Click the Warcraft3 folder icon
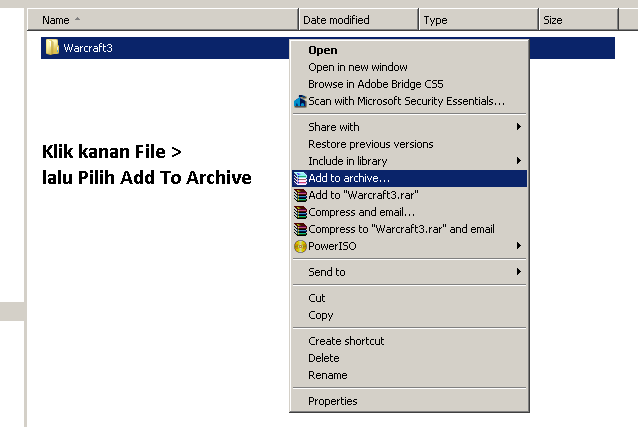The width and height of the screenshot is (638, 427). pos(52,47)
